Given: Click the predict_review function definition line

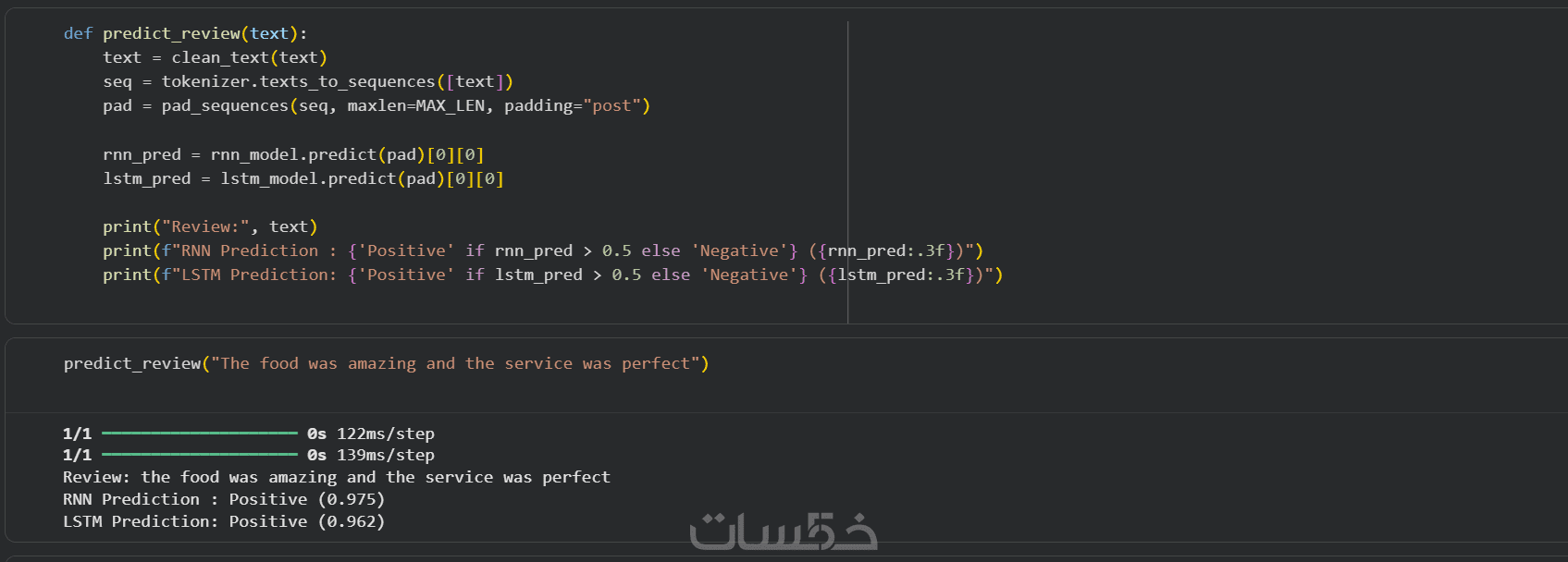Looking at the screenshot, I should tap(185, 33).
